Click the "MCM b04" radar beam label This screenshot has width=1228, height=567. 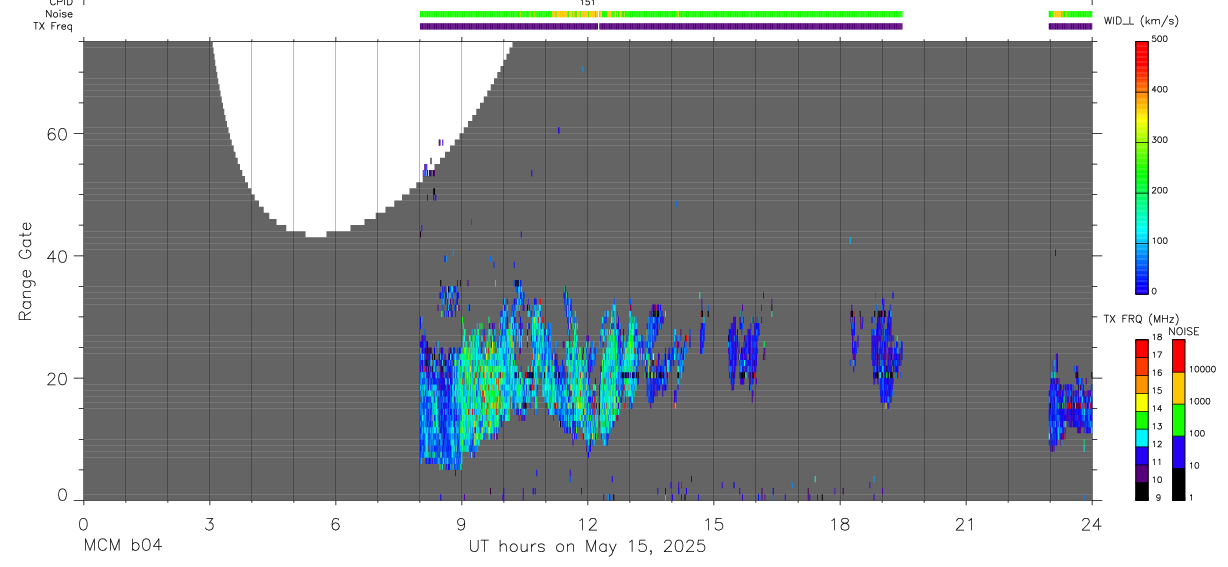(x=122, y=546)
